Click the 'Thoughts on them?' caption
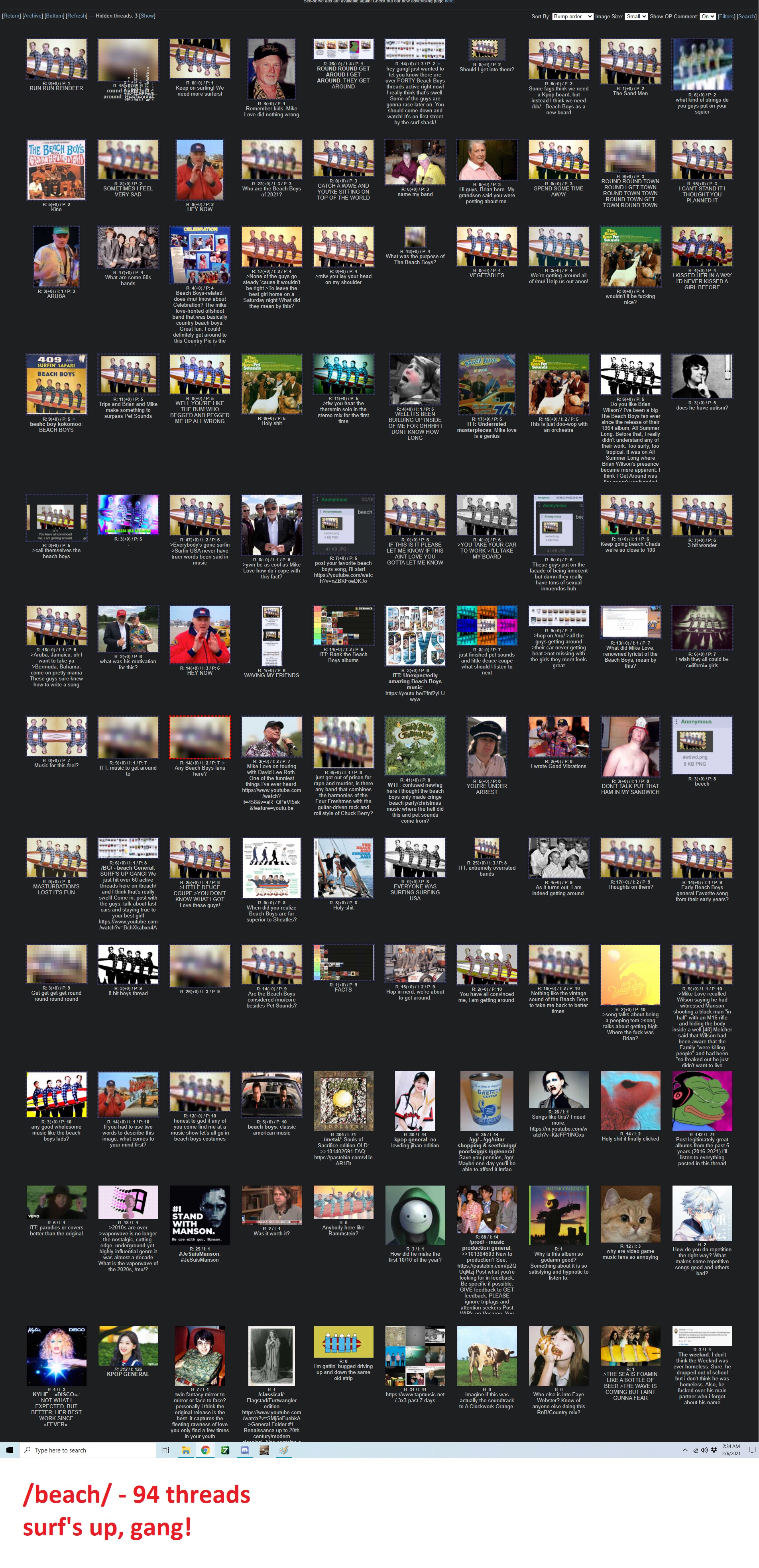759x1568 pixels. (x=631, y=887)
